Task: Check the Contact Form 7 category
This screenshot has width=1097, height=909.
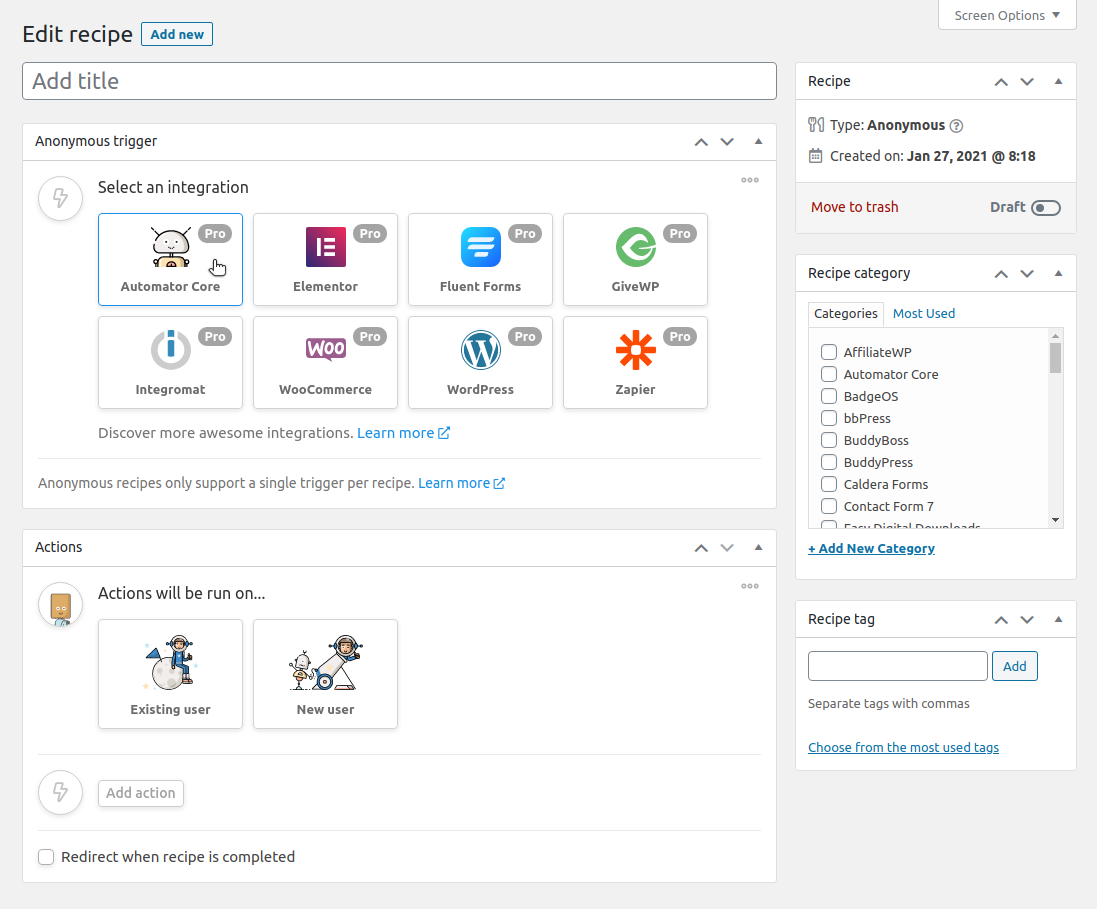Action: click(x=828, y=507)
